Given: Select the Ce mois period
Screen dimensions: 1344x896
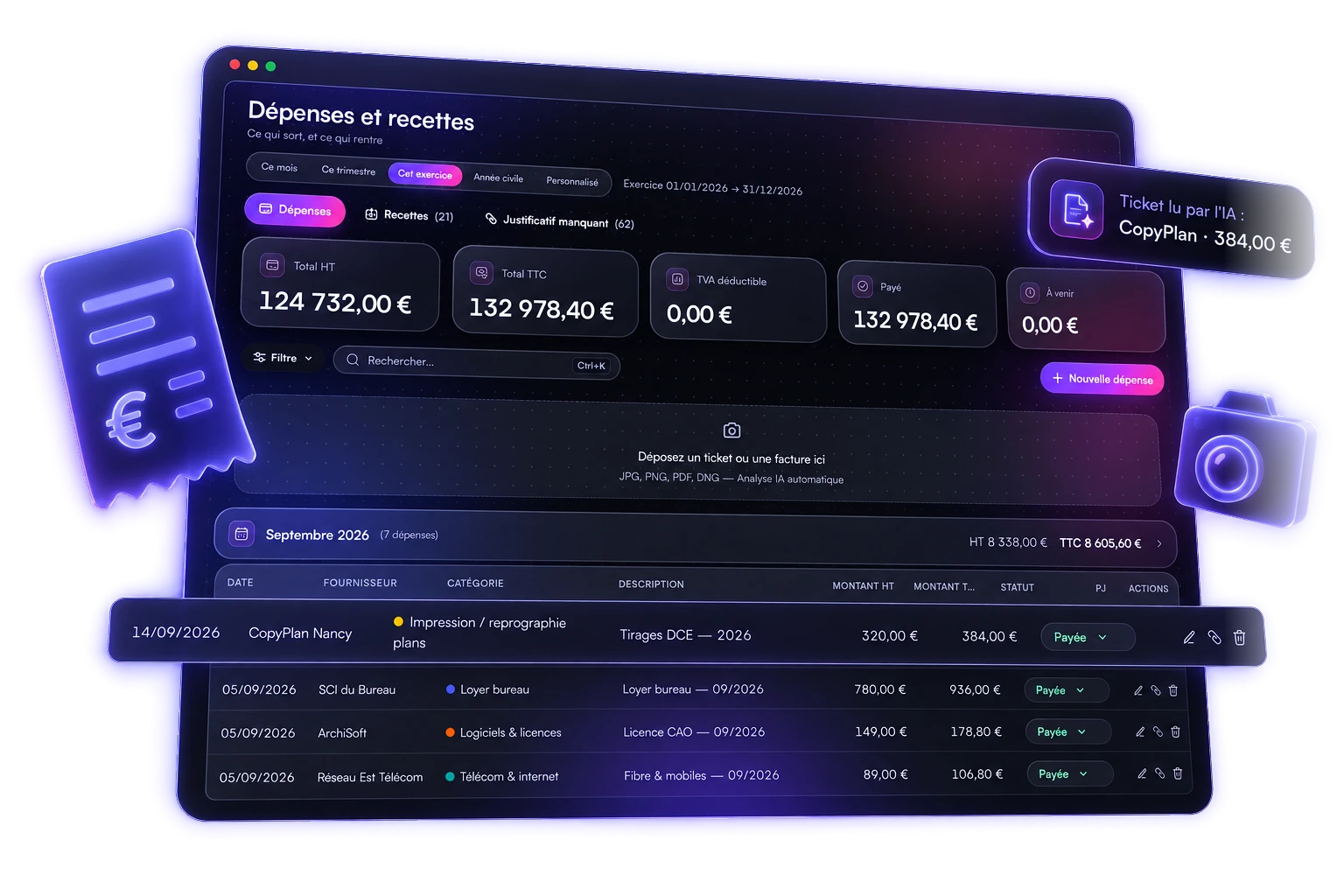Looking at the screenshot, I should 279,167.
